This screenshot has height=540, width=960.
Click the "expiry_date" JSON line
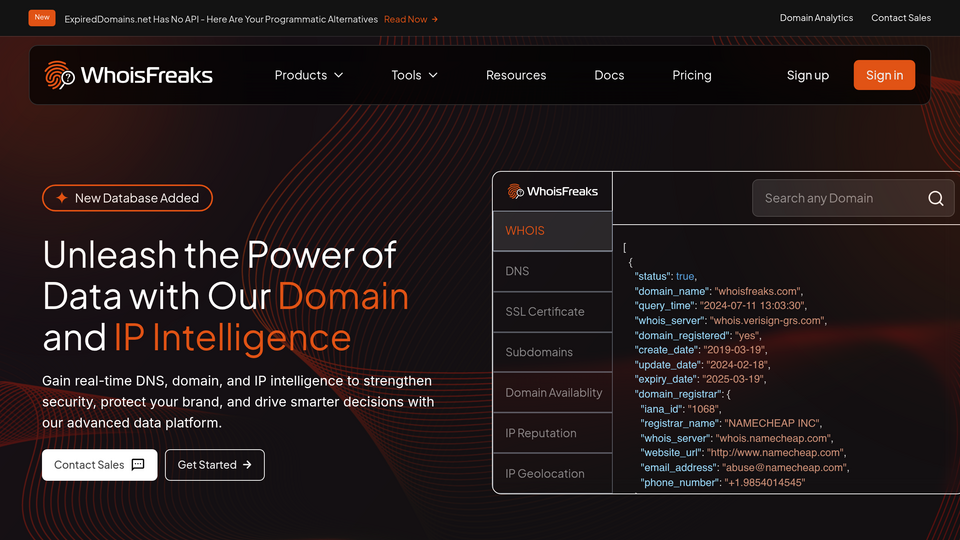(700, 380)
